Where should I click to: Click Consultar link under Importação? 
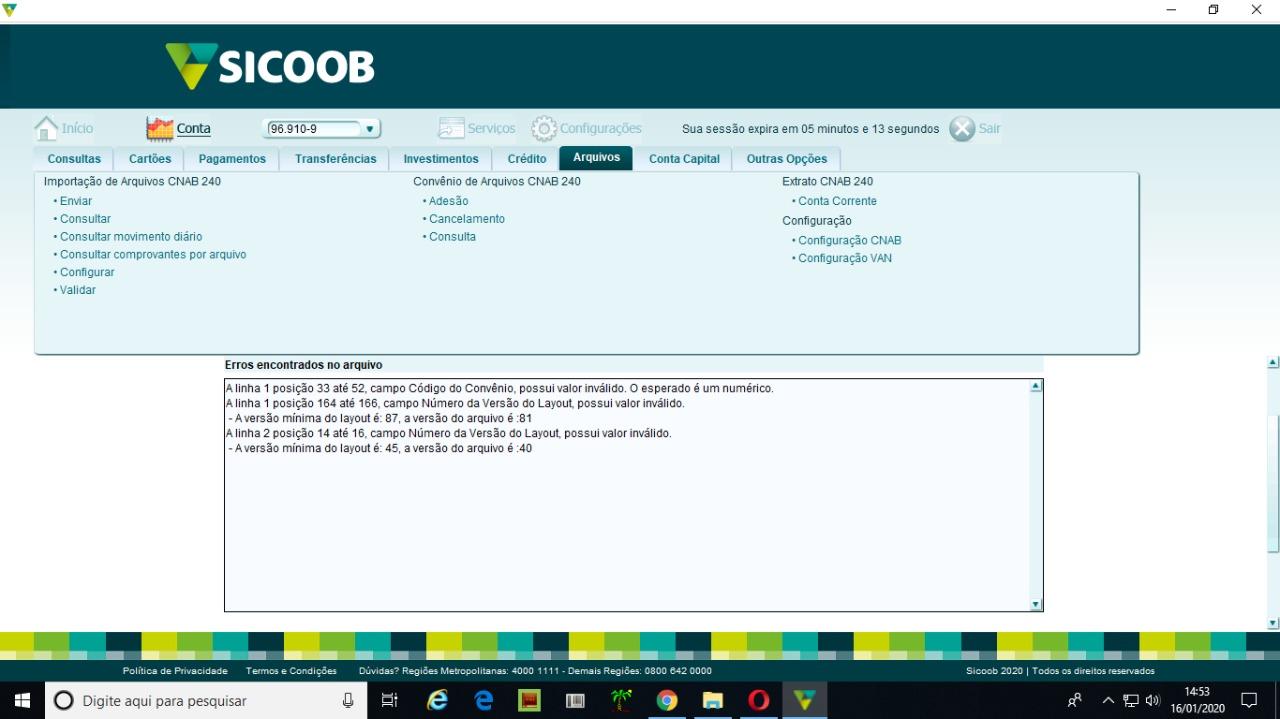[85, 219]
